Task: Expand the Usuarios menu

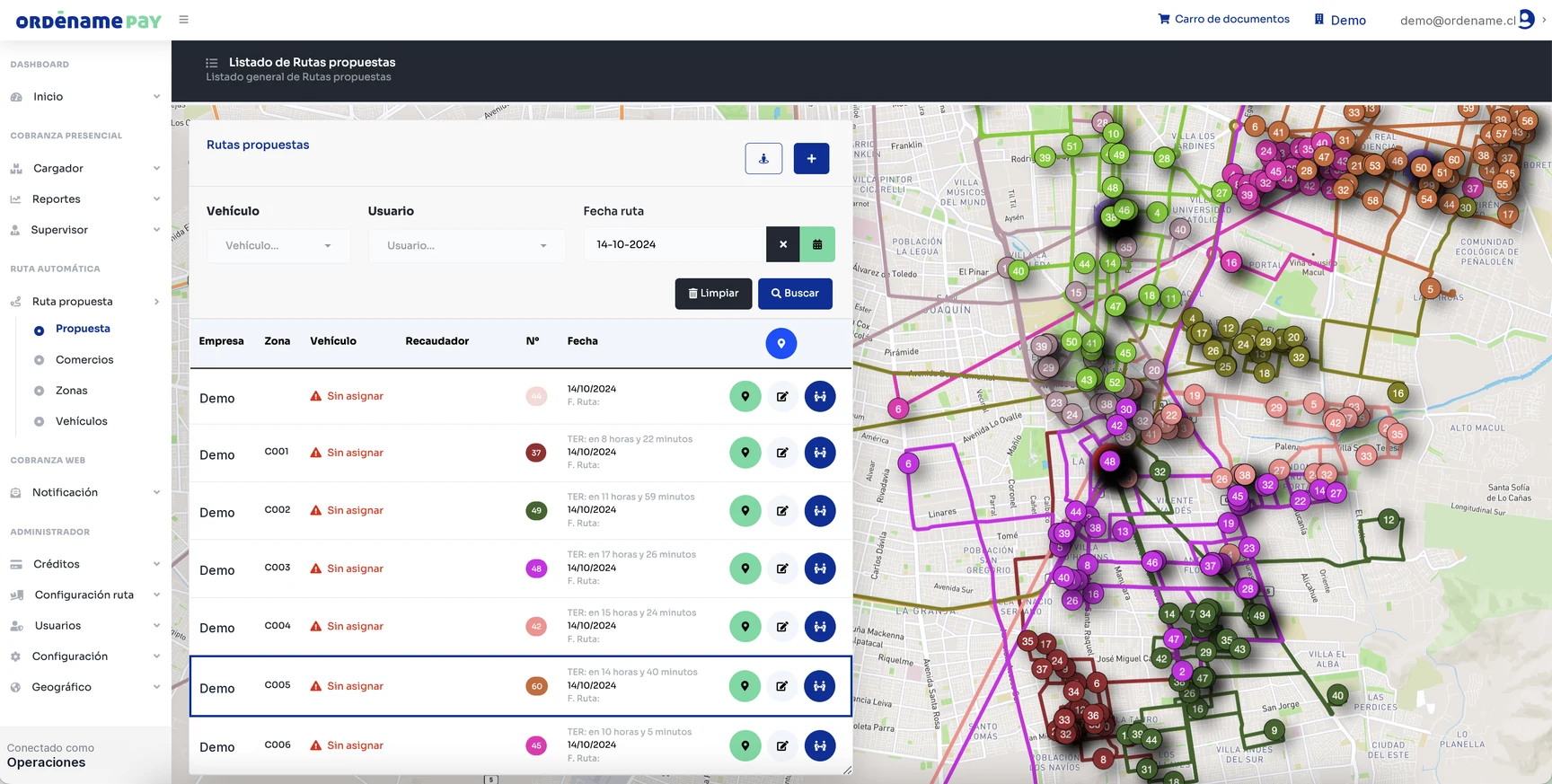Action: click(x=85, y=626)
